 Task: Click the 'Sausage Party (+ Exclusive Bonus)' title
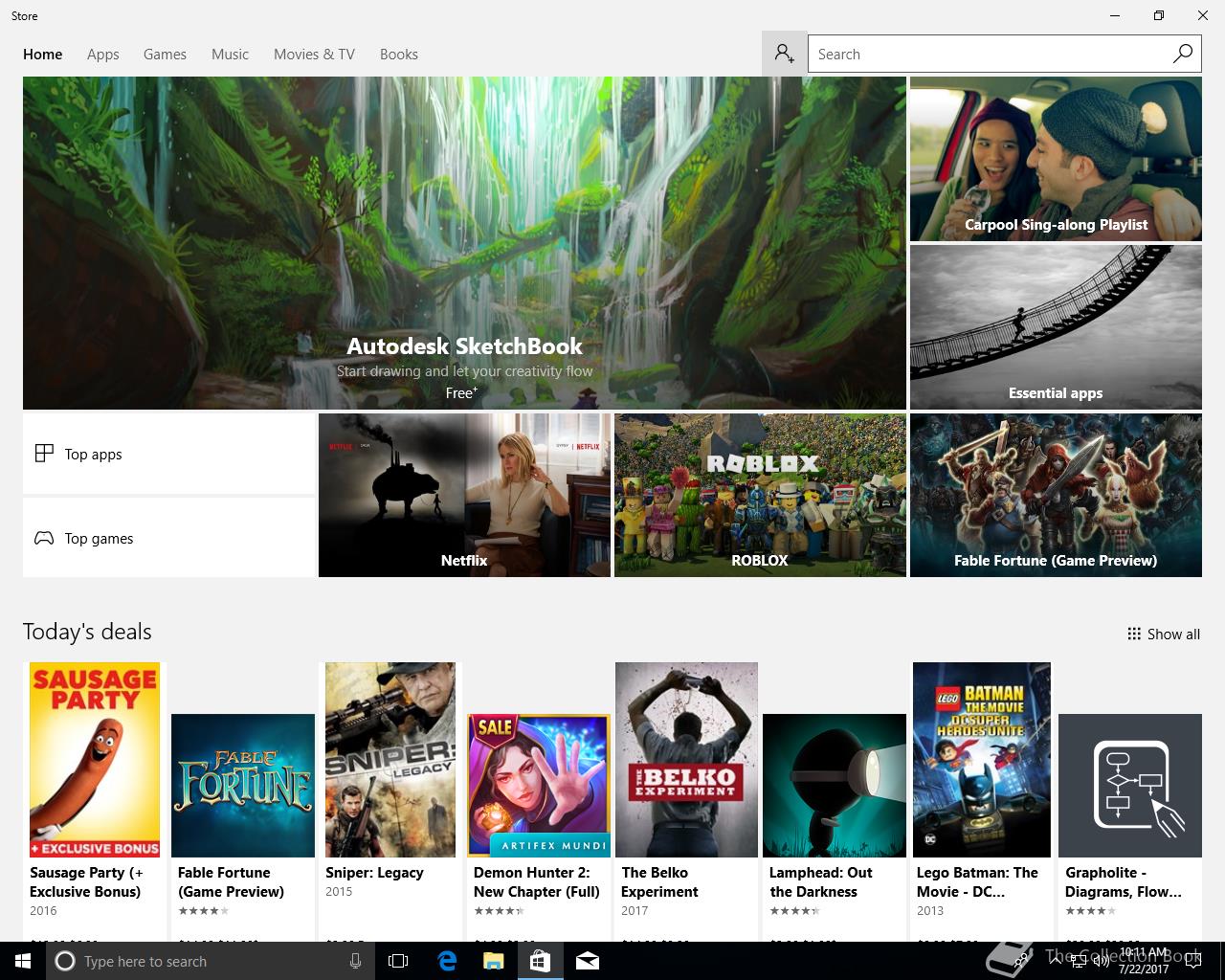(86, 881)
